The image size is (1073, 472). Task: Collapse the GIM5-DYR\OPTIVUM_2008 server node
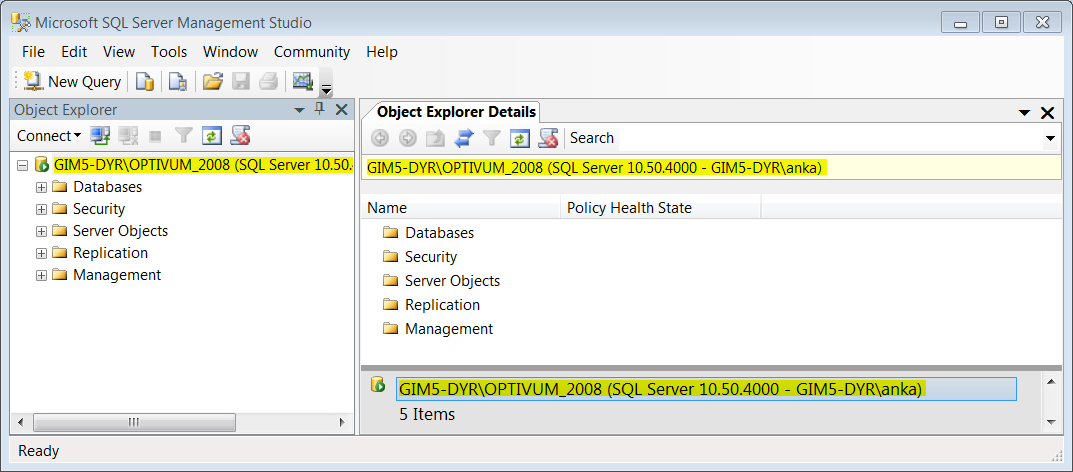23,165
